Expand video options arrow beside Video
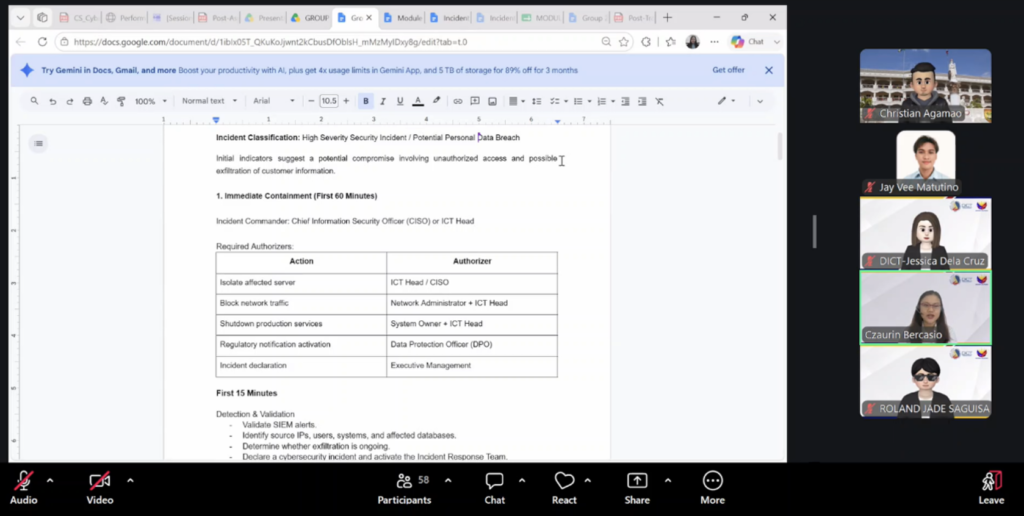The width and height of the screenshot is (1024, 516). pos(130,481)
